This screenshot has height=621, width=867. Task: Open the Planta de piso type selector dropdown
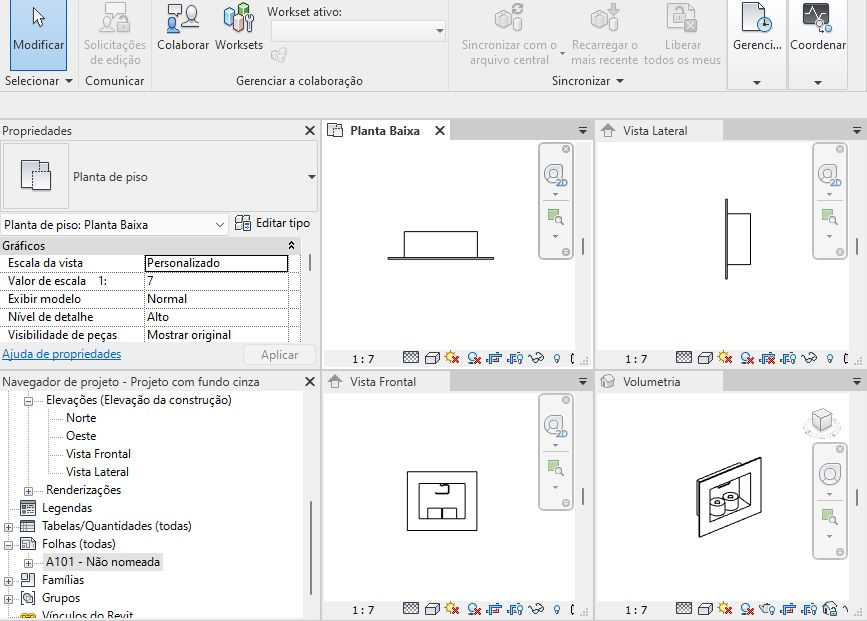tap(312, 177)
